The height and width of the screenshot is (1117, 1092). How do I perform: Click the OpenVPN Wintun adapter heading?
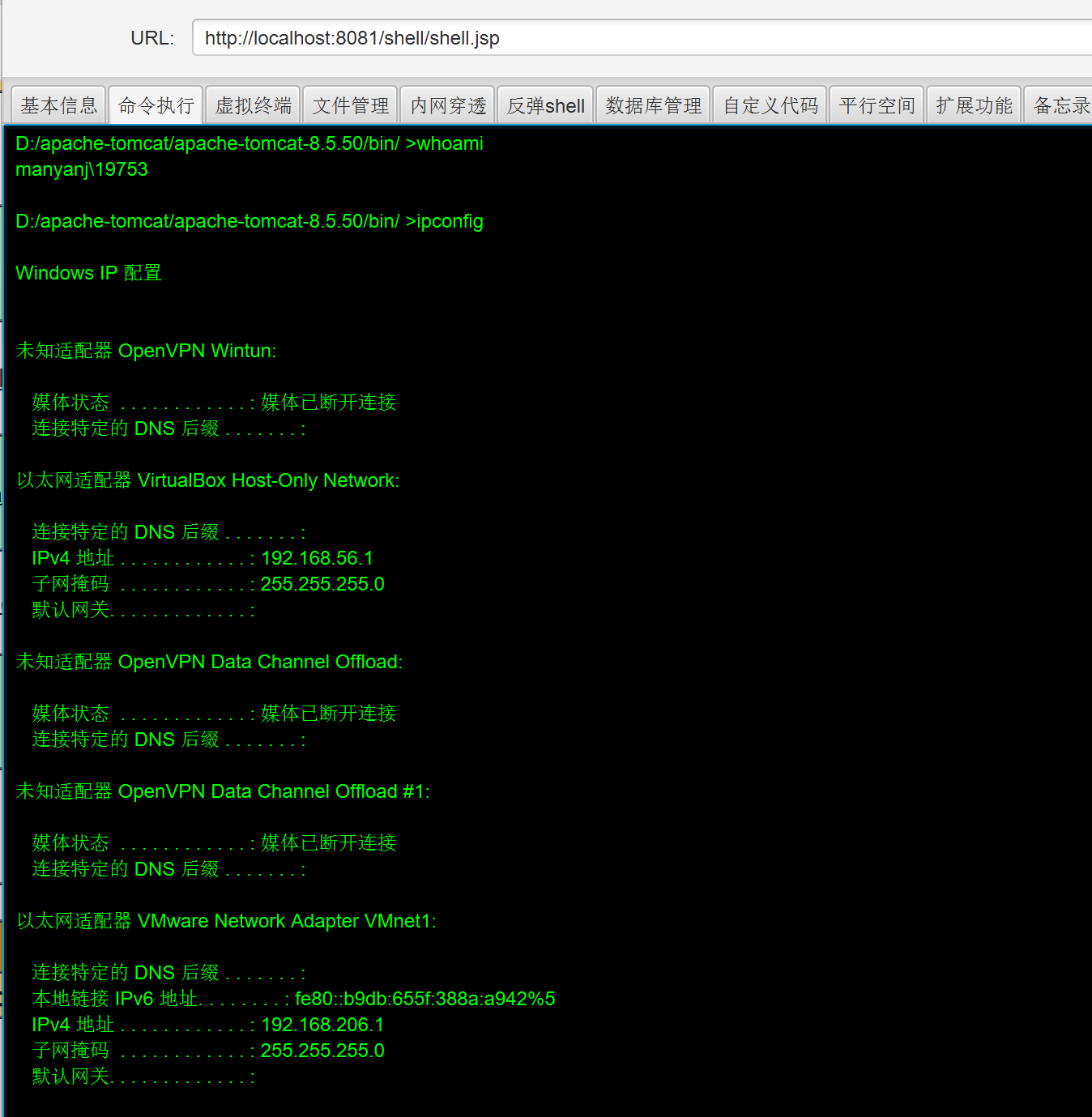pyautogui.click(x=146, y=351)
